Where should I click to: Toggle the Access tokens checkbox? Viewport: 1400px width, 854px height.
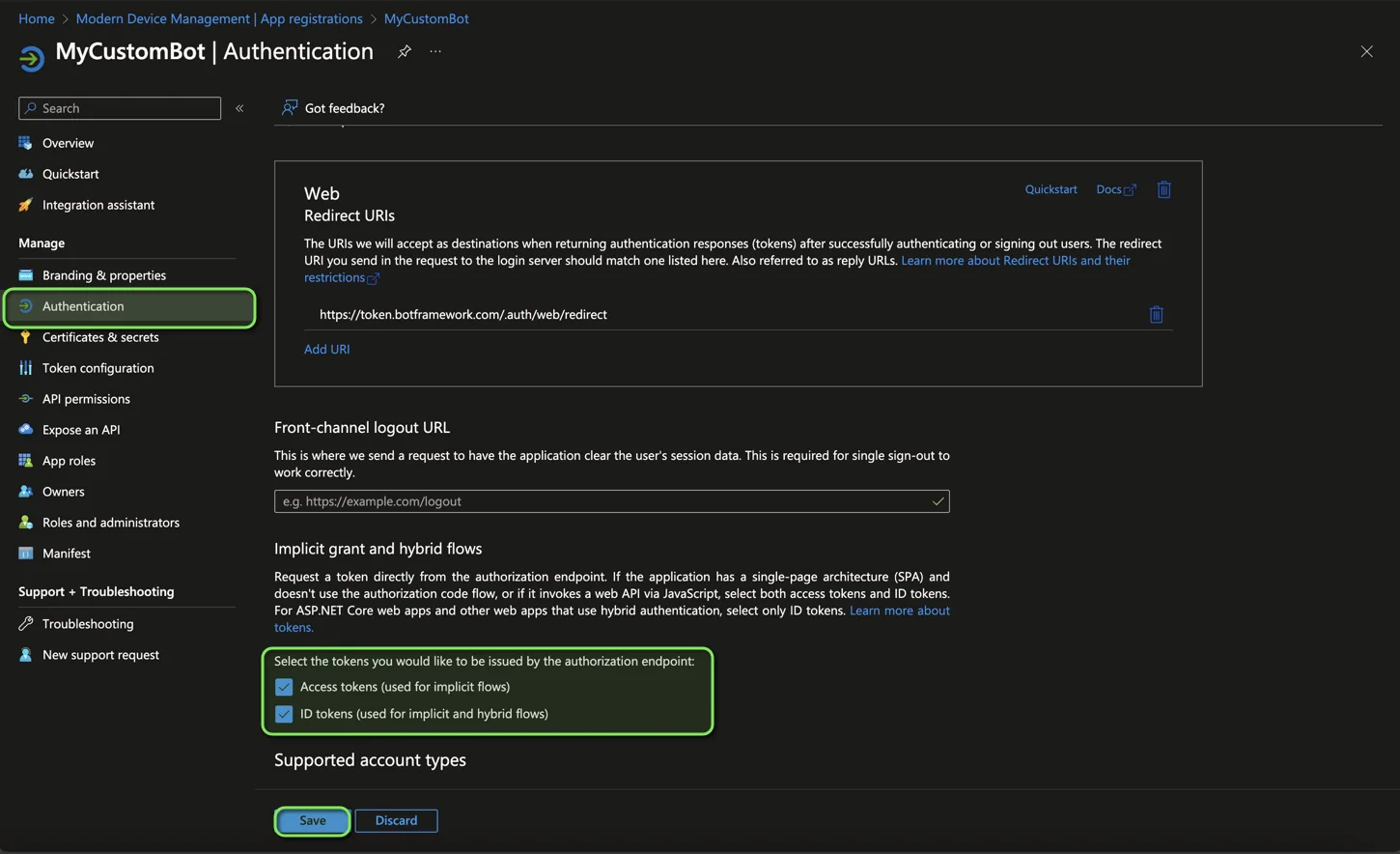pos(284,687)
